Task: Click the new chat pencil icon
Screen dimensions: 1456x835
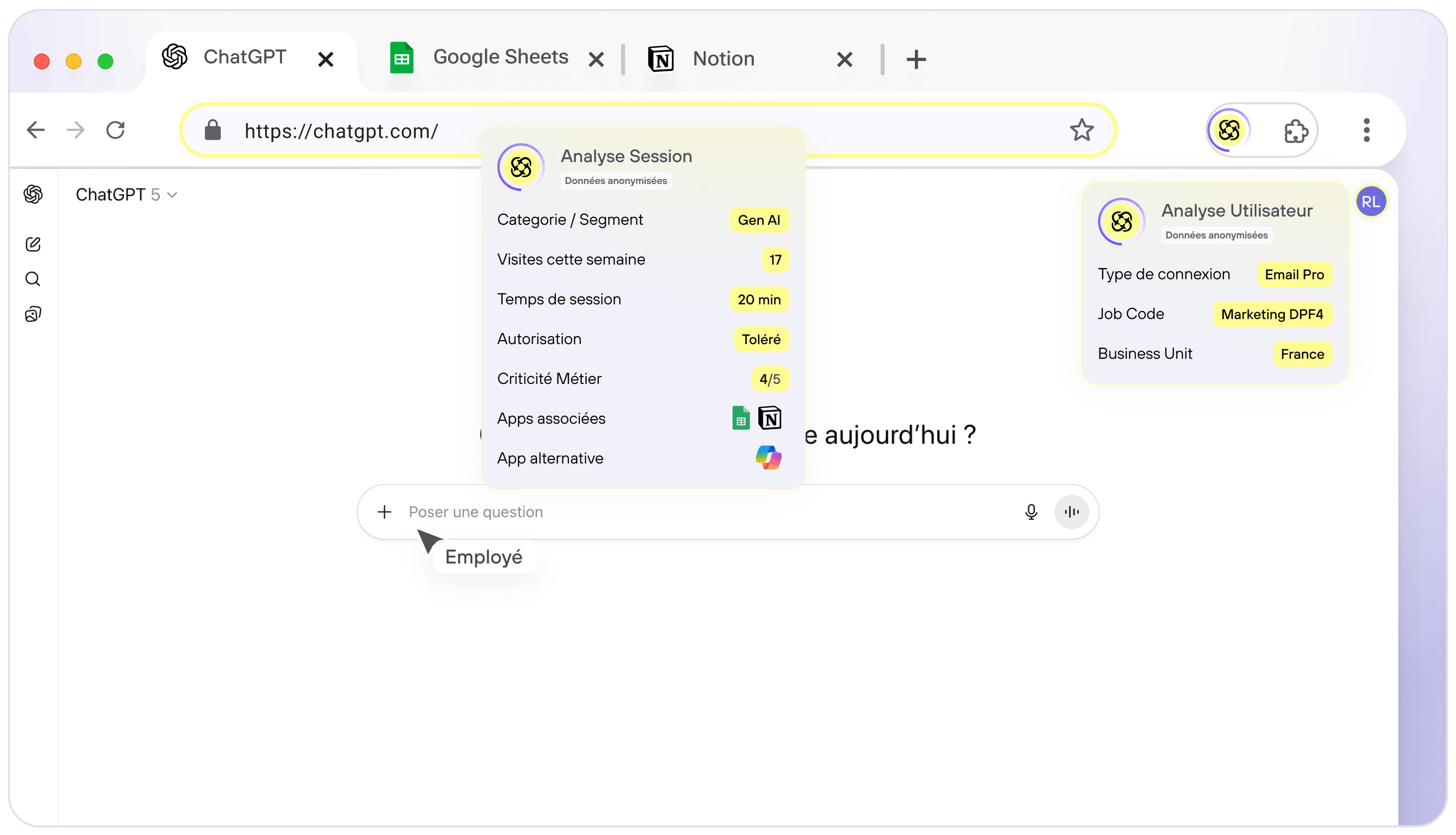Action: (x=33, y=244)
